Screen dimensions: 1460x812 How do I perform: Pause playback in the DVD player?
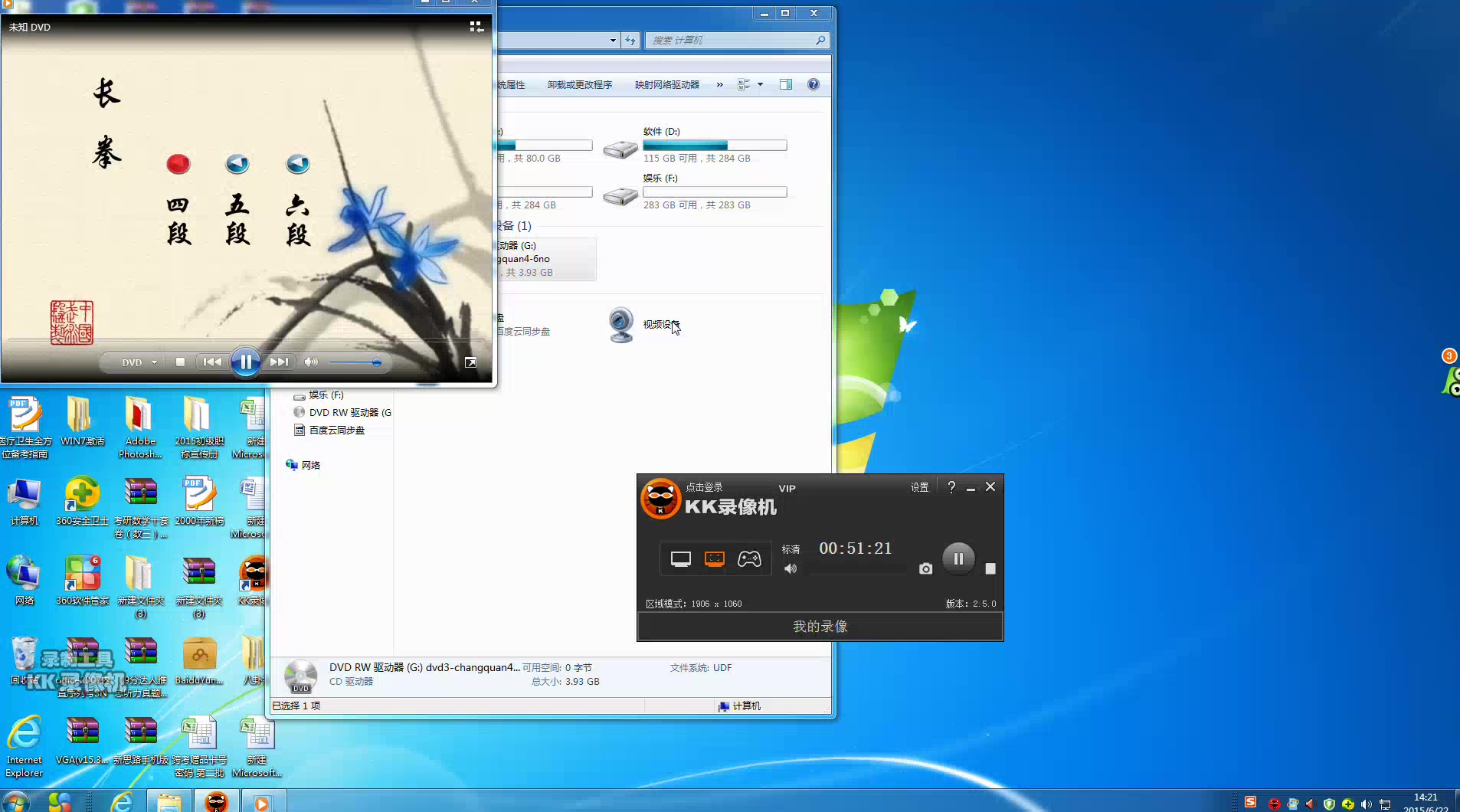point(246,362)
